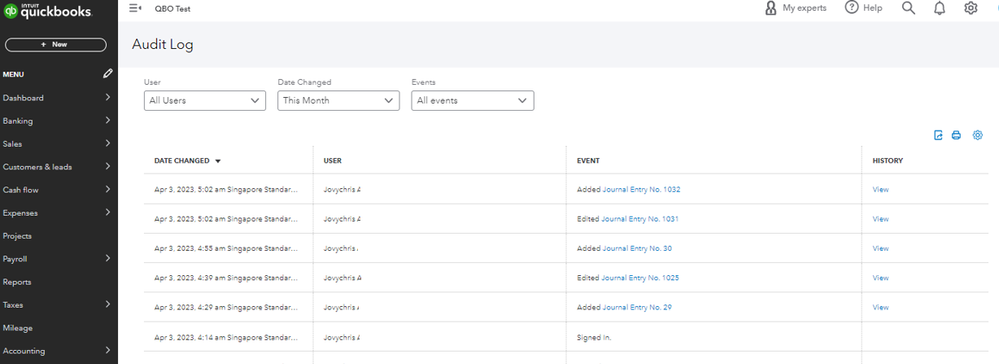This screenshot has height=364, width=999.
Task: Open Journal Entry No. 1025 link
Action: click(640, 278)
